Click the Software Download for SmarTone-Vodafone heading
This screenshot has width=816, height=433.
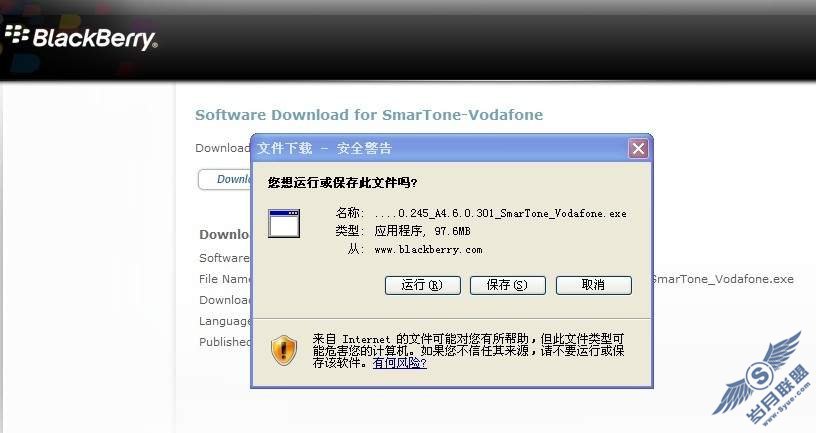369,114
